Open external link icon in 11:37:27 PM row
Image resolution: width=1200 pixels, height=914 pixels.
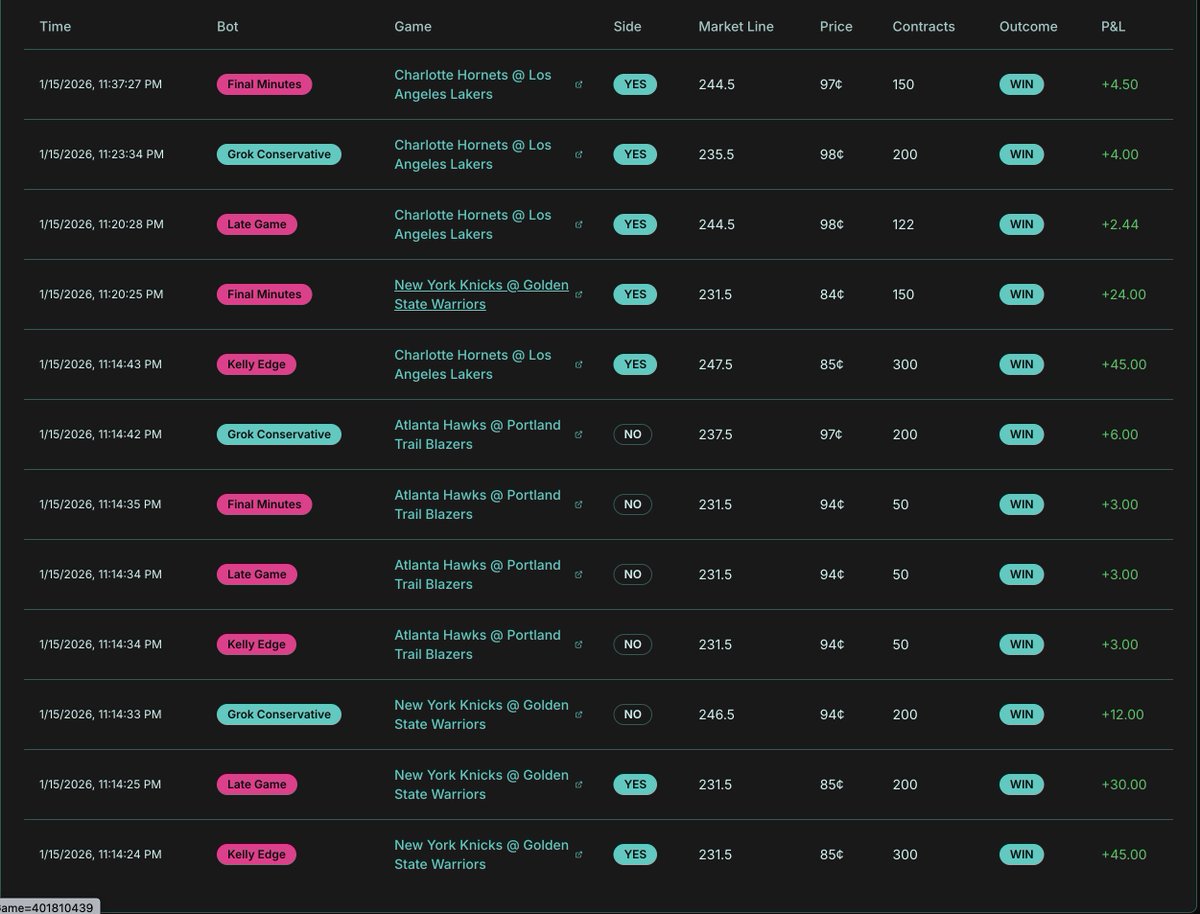click(579, 85)
